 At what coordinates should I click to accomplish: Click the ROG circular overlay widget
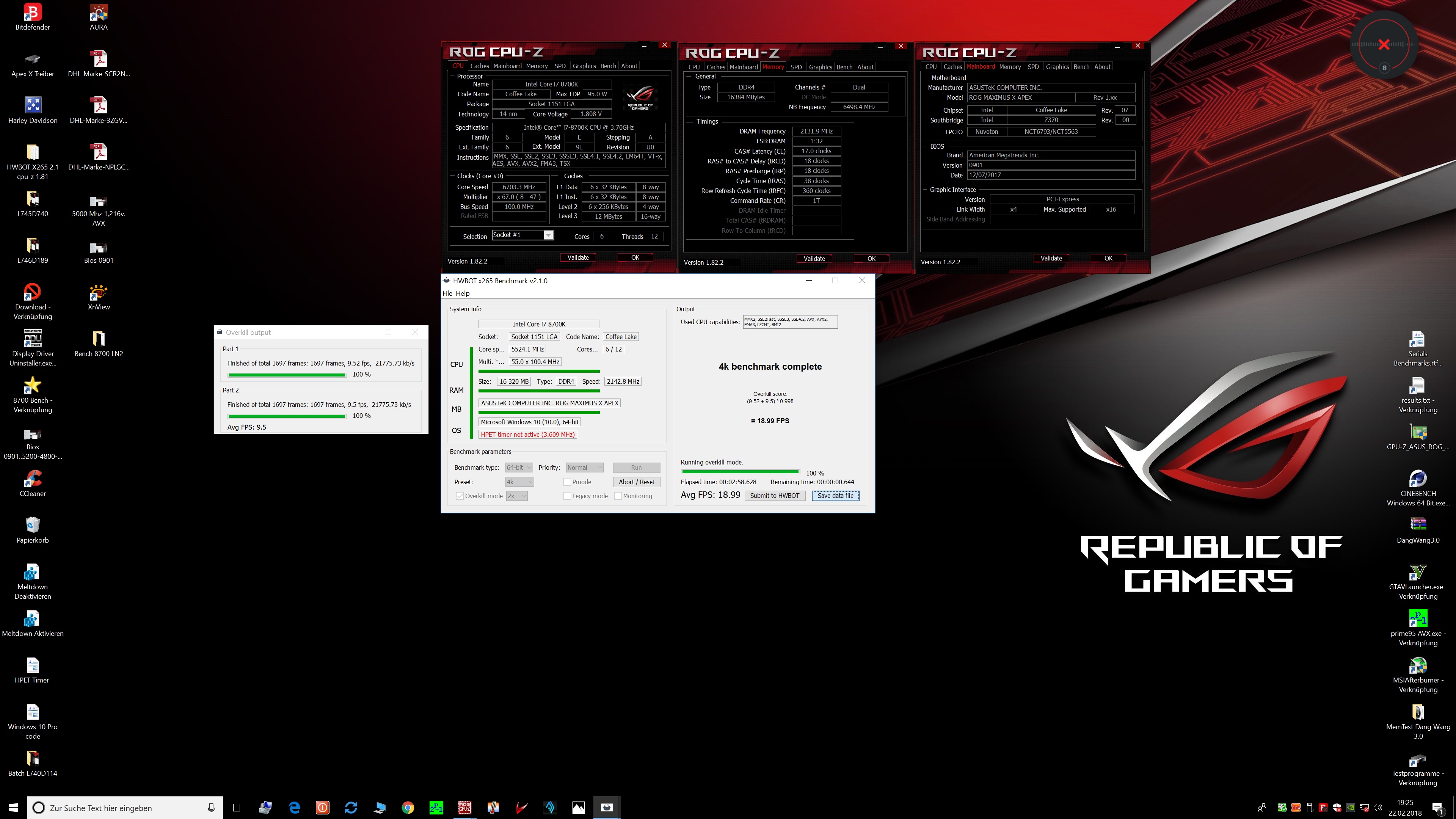click(x=1383, y=44)
